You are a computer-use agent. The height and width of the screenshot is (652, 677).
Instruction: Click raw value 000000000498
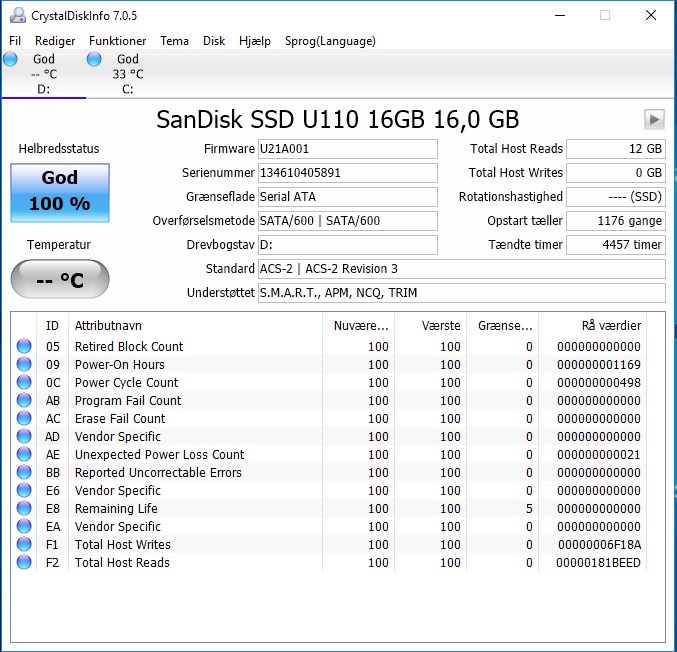[x=599, y=383]
